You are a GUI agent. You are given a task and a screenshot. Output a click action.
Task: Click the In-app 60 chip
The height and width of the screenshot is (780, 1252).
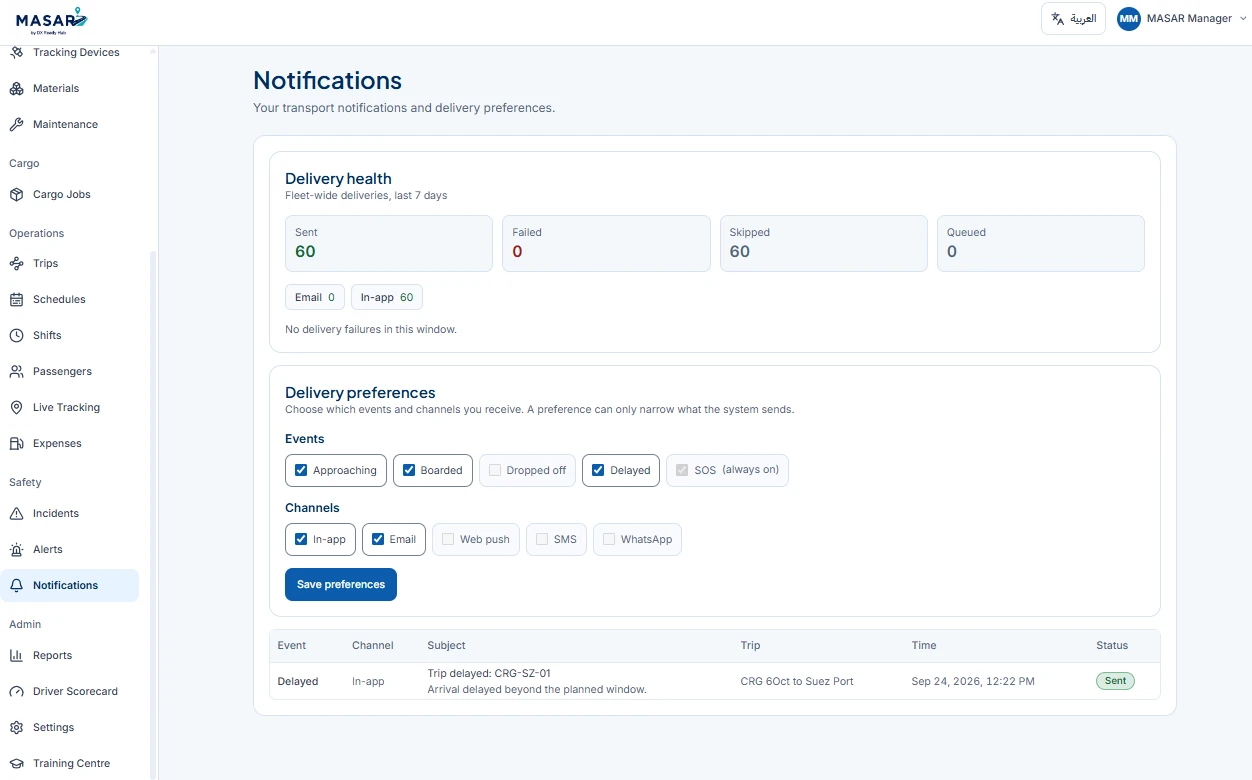point(387,297)
